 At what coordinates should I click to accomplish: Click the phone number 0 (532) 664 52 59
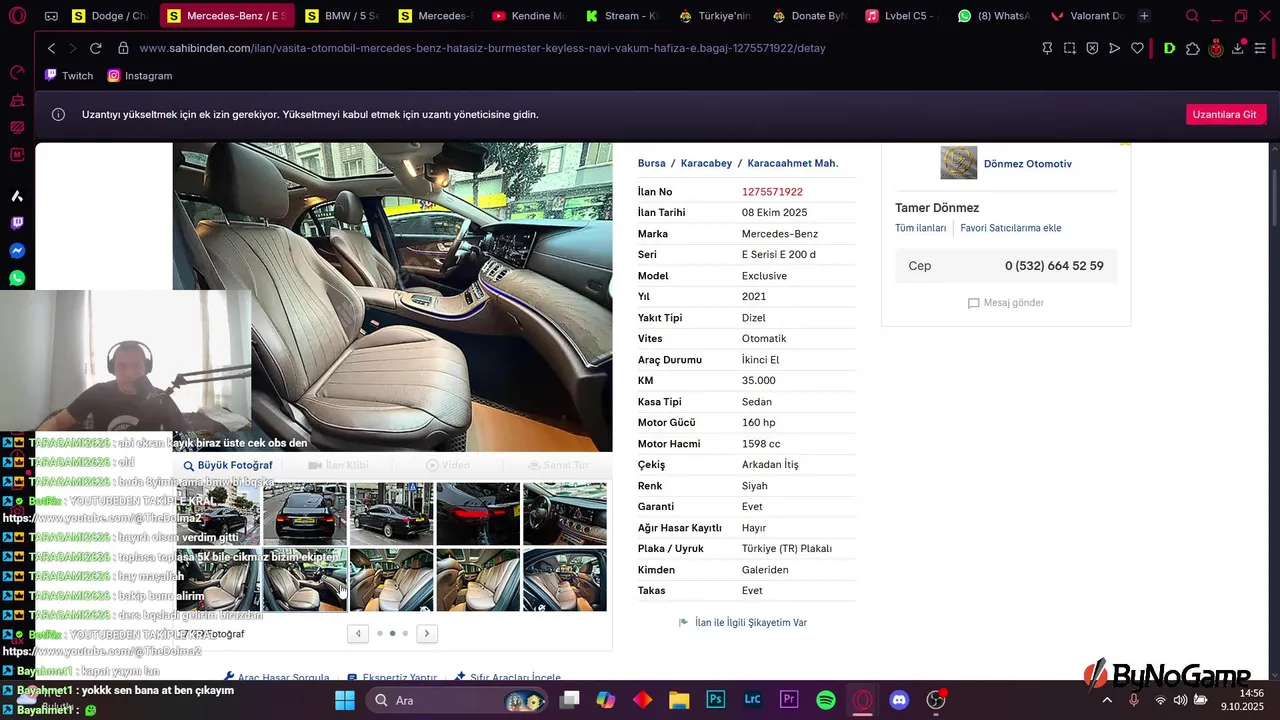point(1054,266)
